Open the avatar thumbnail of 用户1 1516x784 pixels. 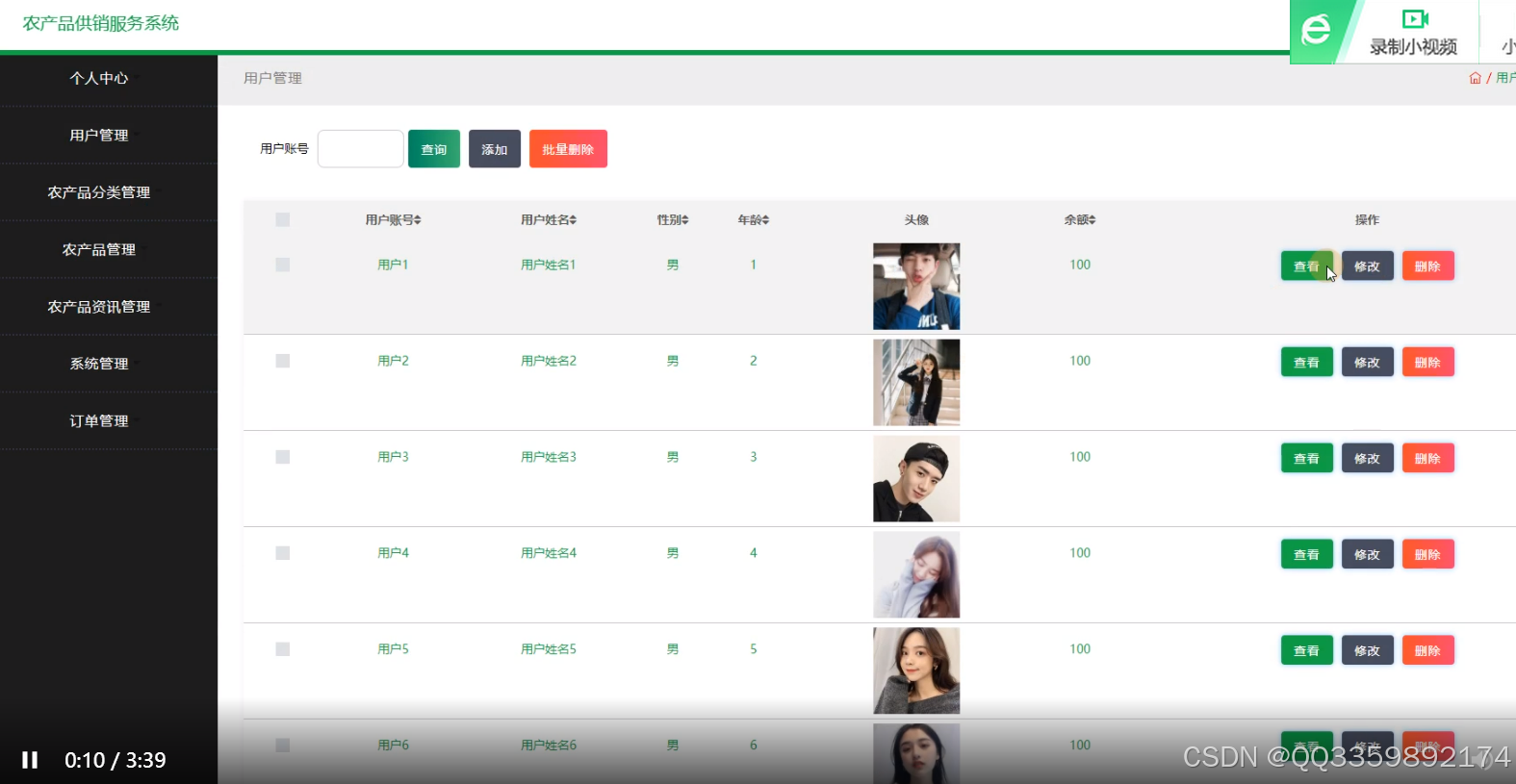click(x=916, y=287)
